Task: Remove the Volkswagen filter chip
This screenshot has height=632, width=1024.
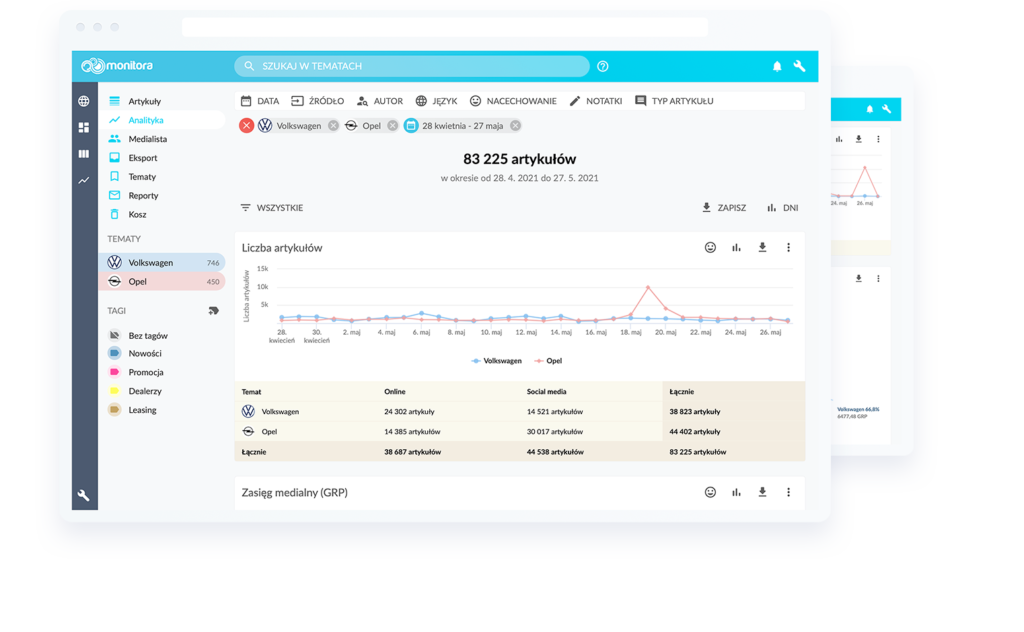Action: pyautogui.click(x=333, y=126)
